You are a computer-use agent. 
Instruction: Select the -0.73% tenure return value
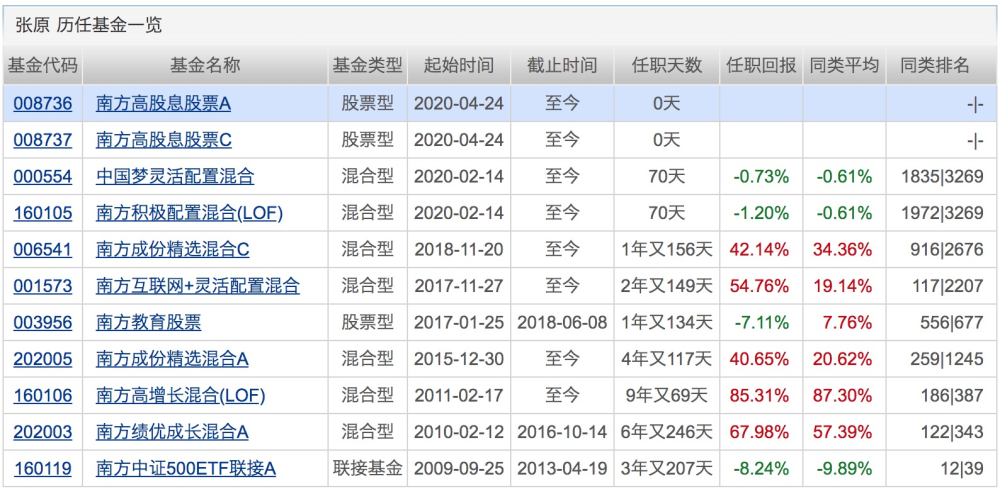(761, 177)
